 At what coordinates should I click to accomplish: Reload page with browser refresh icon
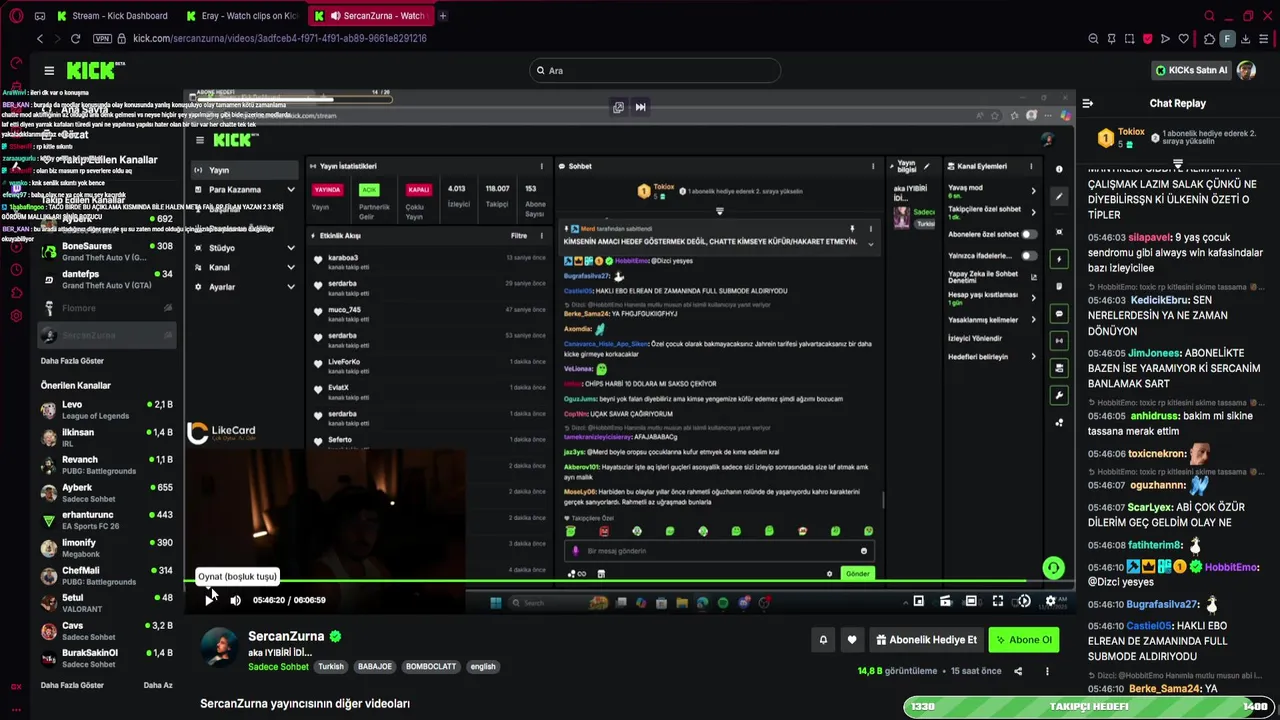[75, 39]
